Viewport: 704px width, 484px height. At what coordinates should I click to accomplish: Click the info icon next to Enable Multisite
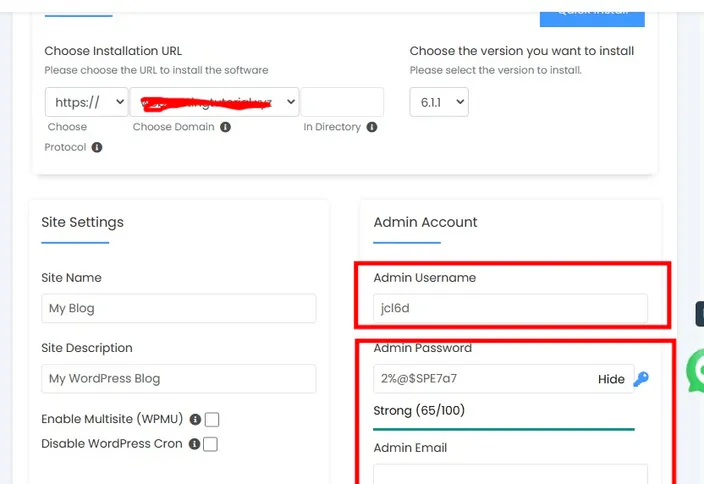coord(195,419)
